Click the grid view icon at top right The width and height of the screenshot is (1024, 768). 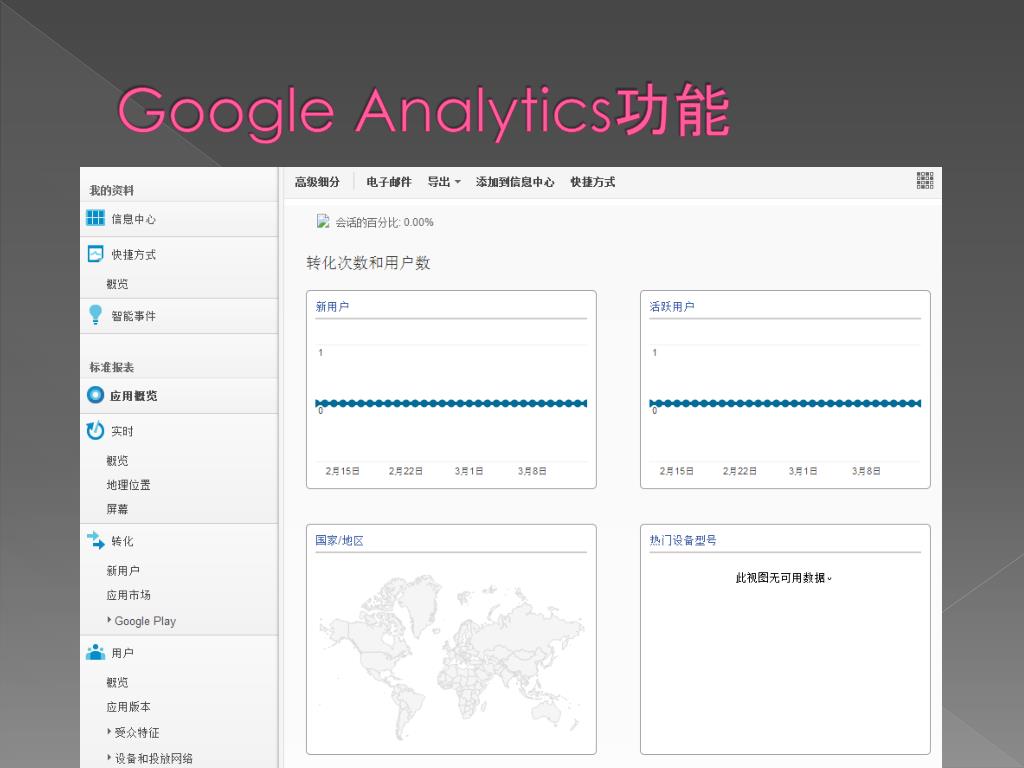click(x=925, y=181)
